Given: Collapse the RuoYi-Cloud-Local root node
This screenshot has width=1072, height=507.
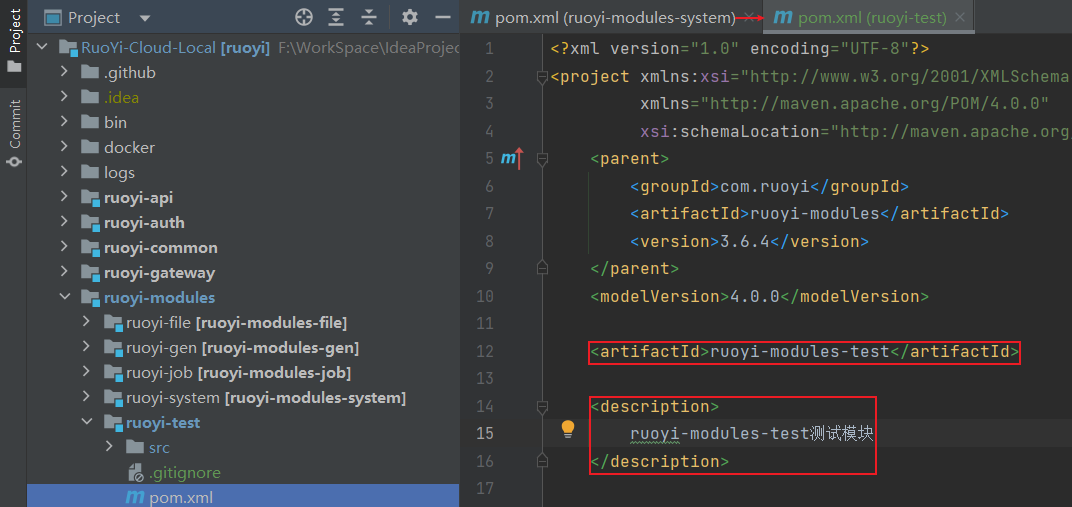Looking at the screenshot, I should (42, 48).
